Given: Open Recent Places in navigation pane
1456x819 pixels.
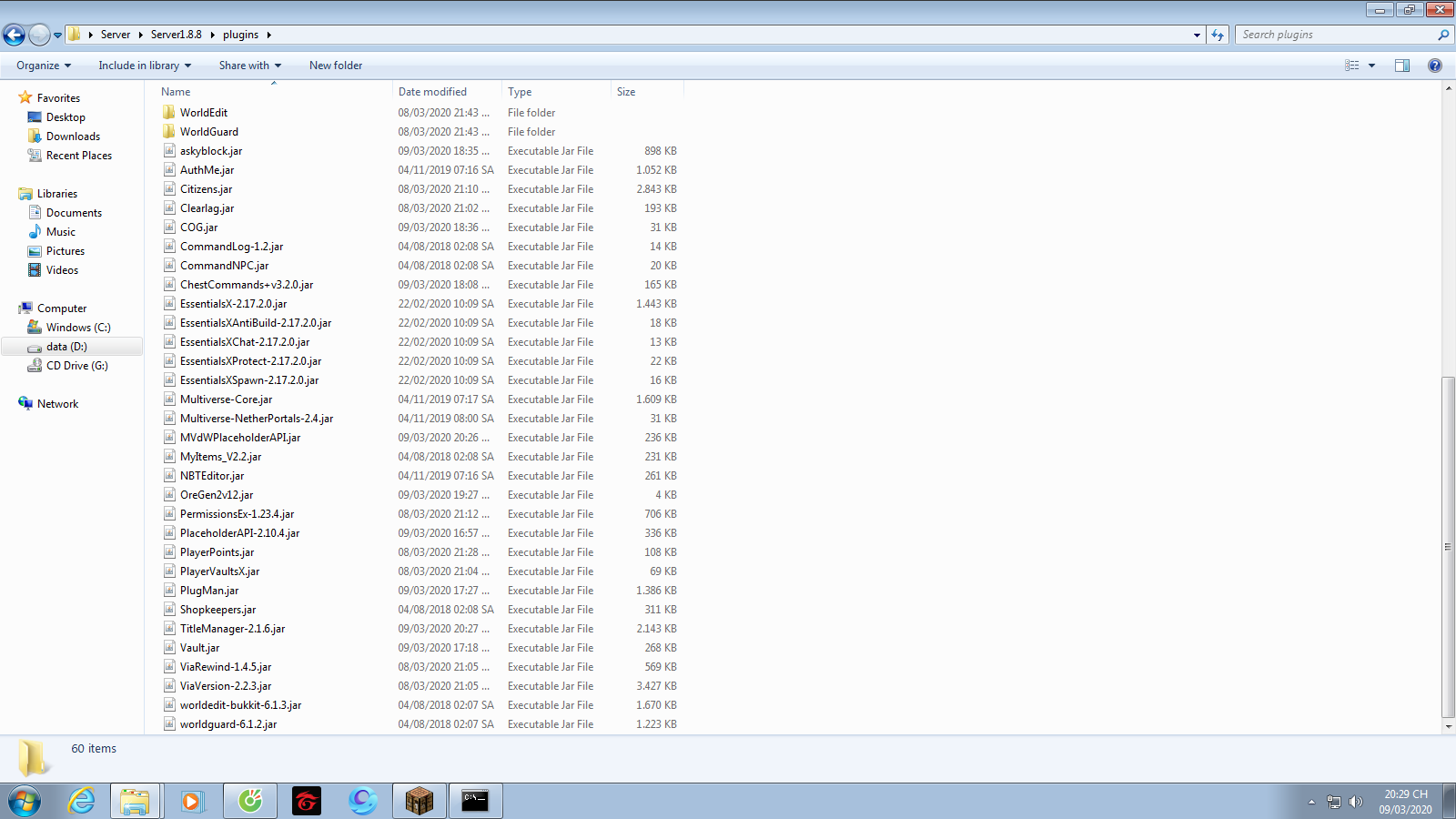Looking at the screenshot, I should pyautogui.click(x=79, y=156).
